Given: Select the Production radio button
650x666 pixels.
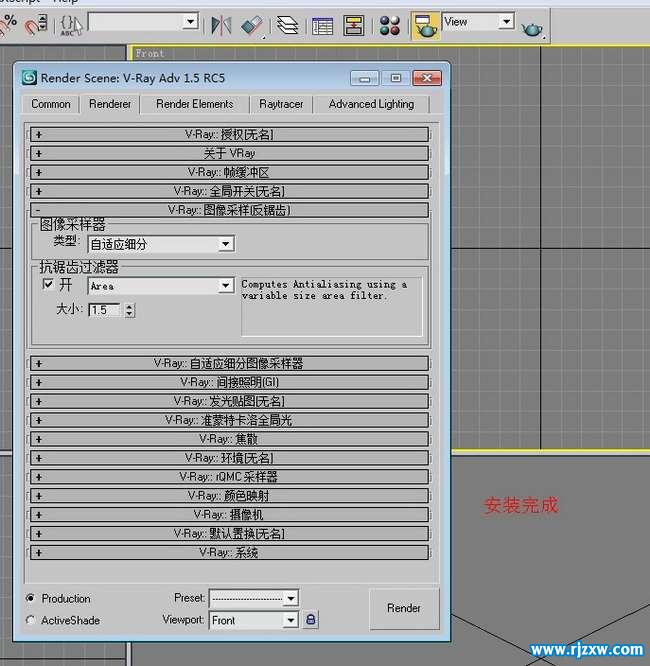Looking at the screenshot, I should (31, 598).
